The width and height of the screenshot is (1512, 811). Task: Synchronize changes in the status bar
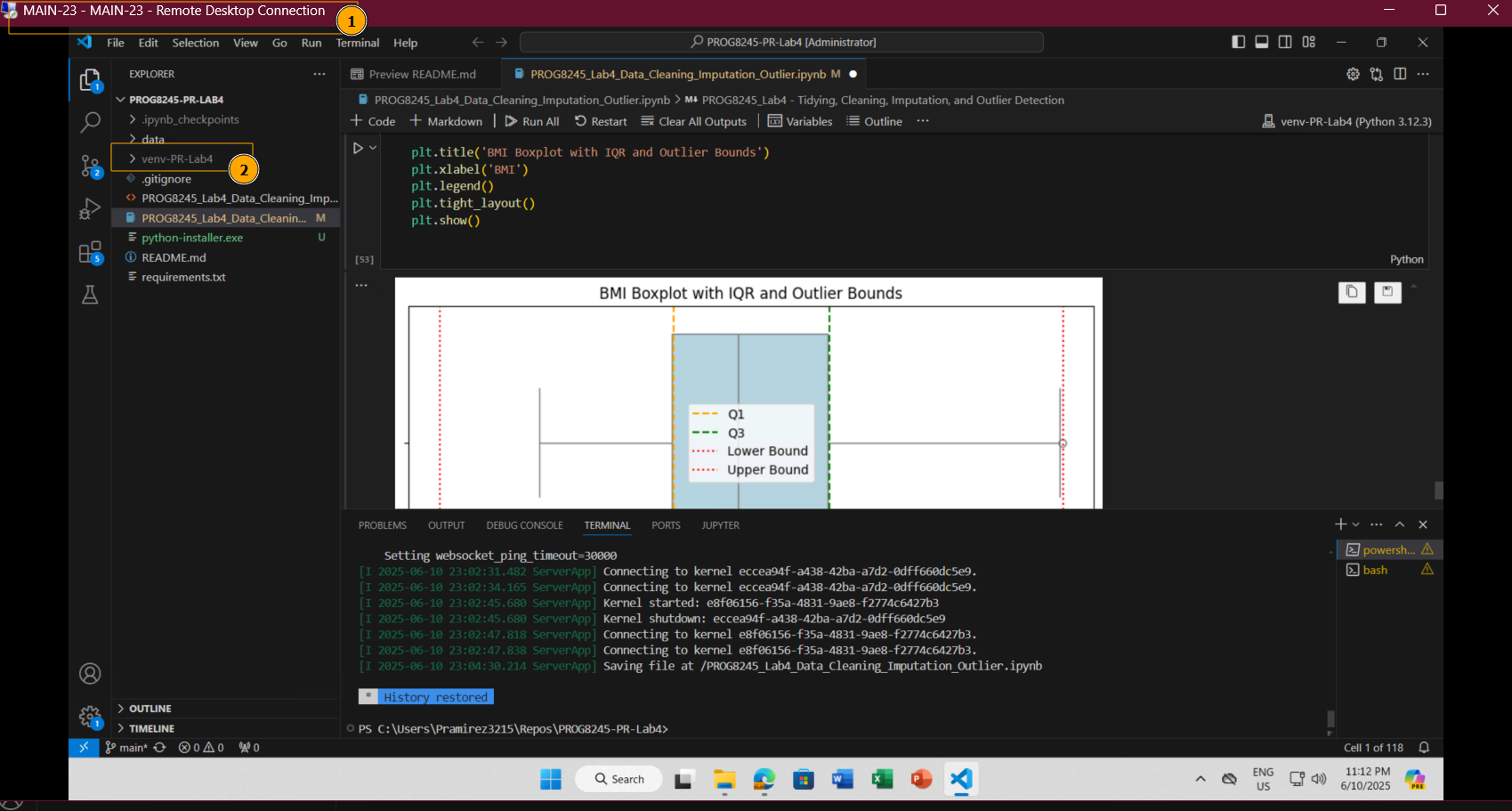tap(160, 748)
